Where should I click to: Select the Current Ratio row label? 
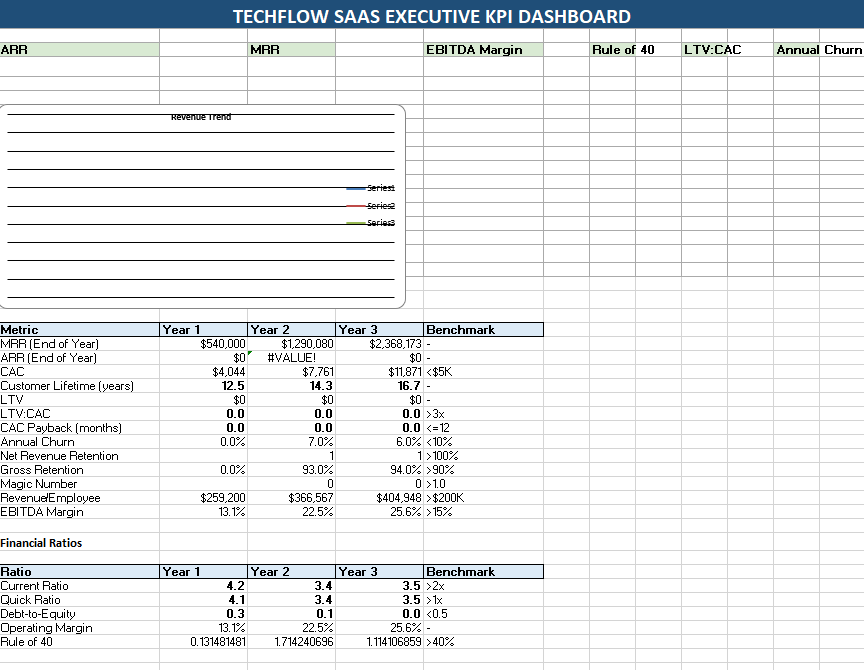point(79,586)
